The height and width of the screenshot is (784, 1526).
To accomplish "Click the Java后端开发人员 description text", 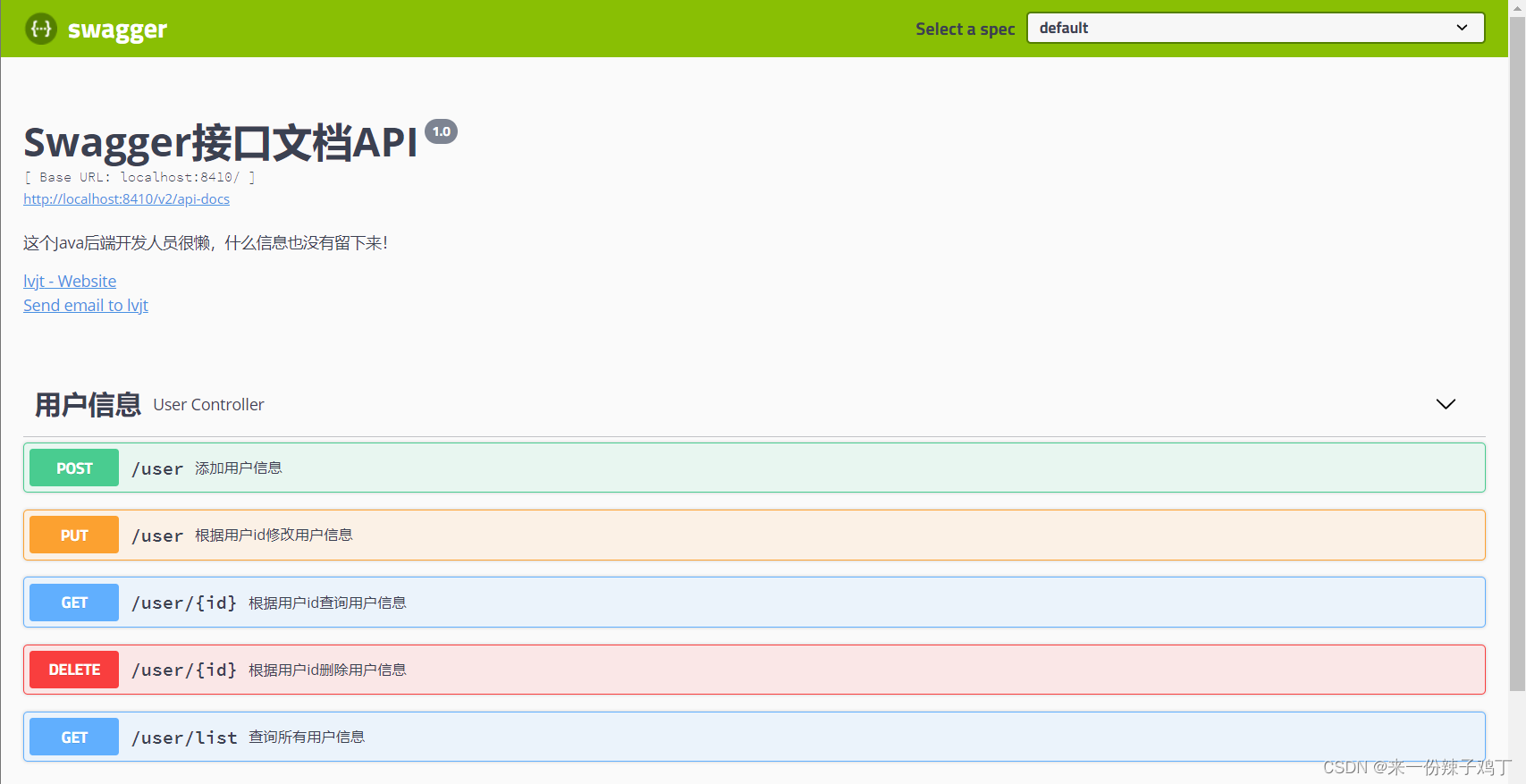I will coord(206,243).
